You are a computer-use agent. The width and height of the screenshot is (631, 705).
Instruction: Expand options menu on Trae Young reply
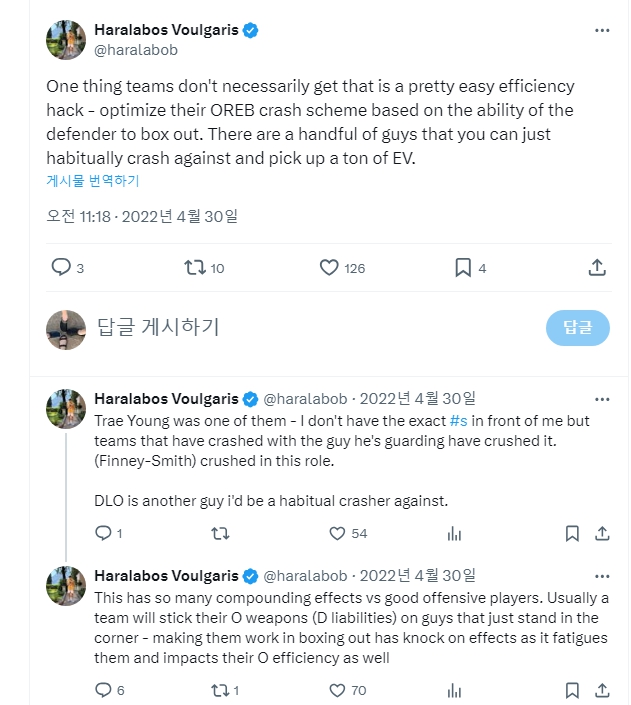click(602, 399)
